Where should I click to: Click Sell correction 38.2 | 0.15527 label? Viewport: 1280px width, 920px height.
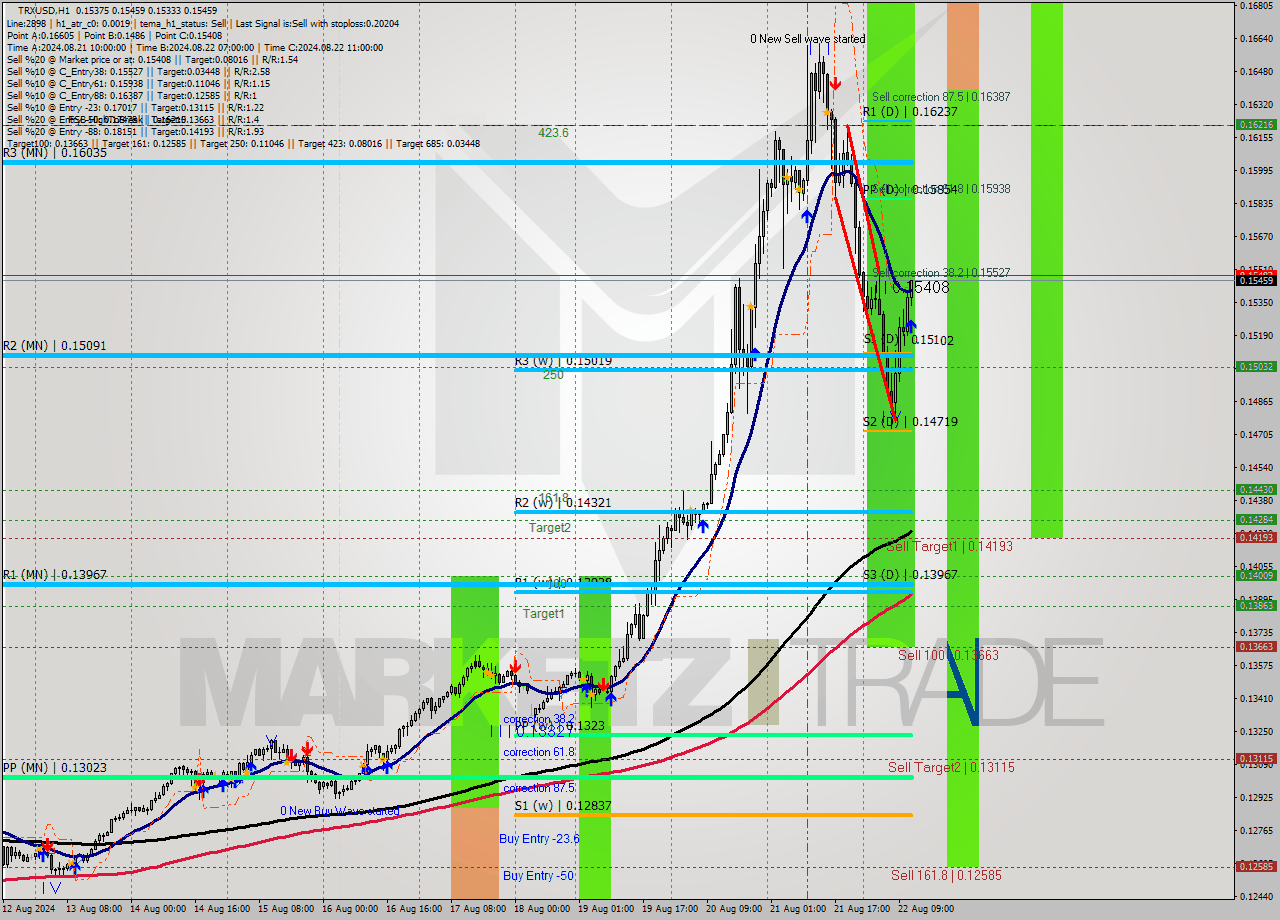pyautogui.click(x=941, y=272)
